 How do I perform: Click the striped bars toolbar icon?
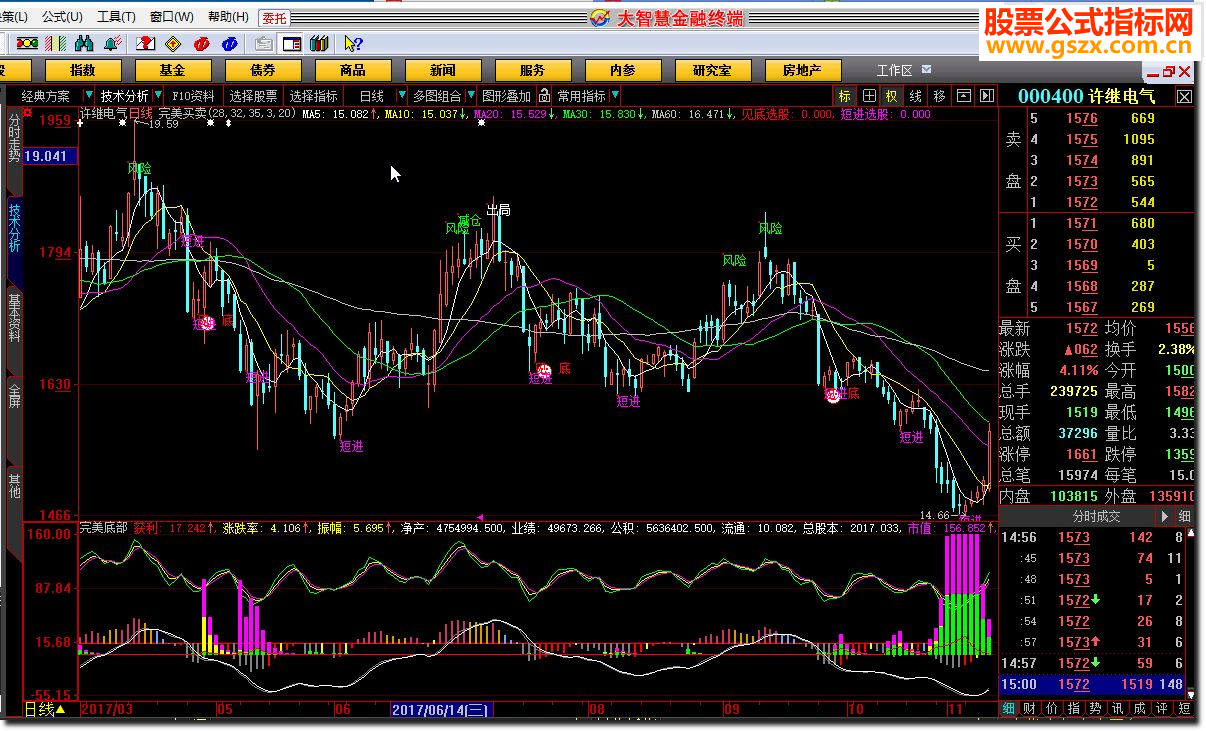(57, 43)
